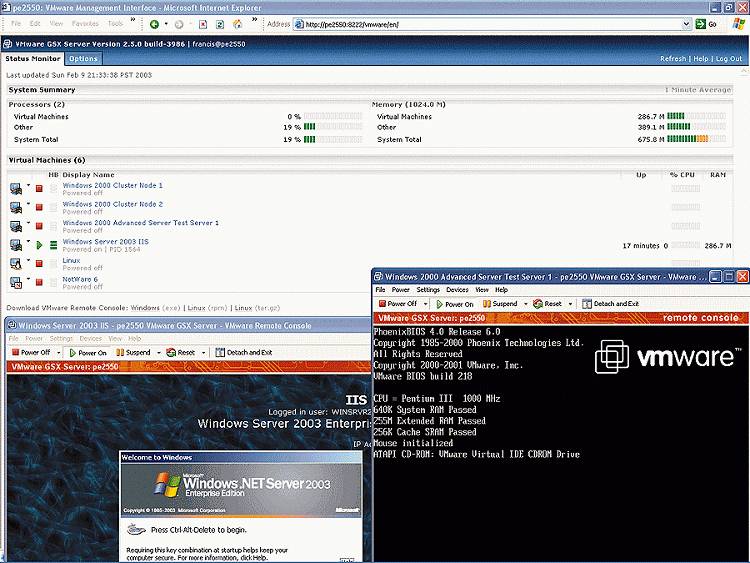
Task: Click Power On in Test Server 1 console
Action: [x=455, y=304]
